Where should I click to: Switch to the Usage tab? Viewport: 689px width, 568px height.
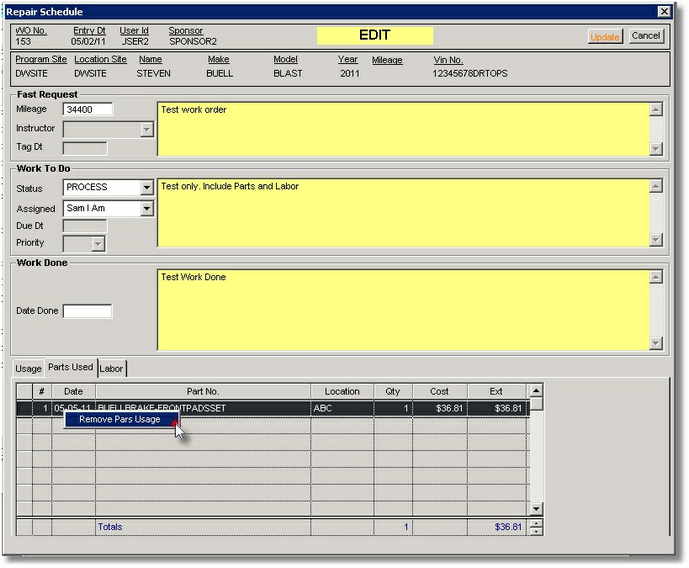(x=28, y=369)
